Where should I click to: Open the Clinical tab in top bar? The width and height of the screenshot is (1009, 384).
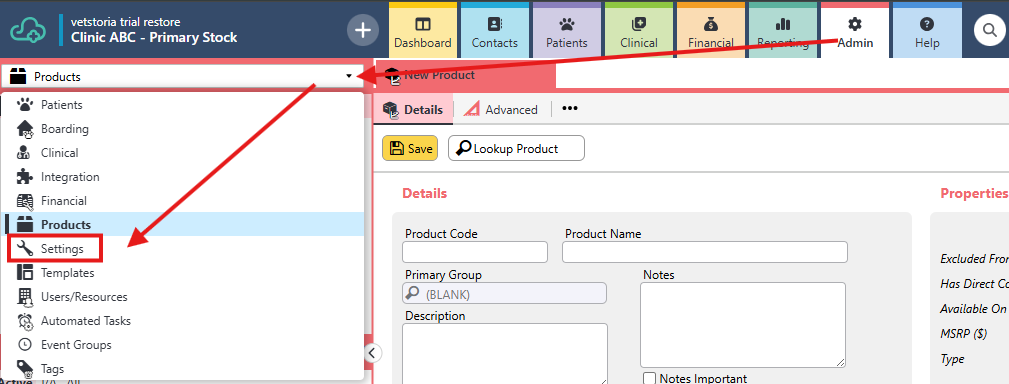[x=639, y=30]
